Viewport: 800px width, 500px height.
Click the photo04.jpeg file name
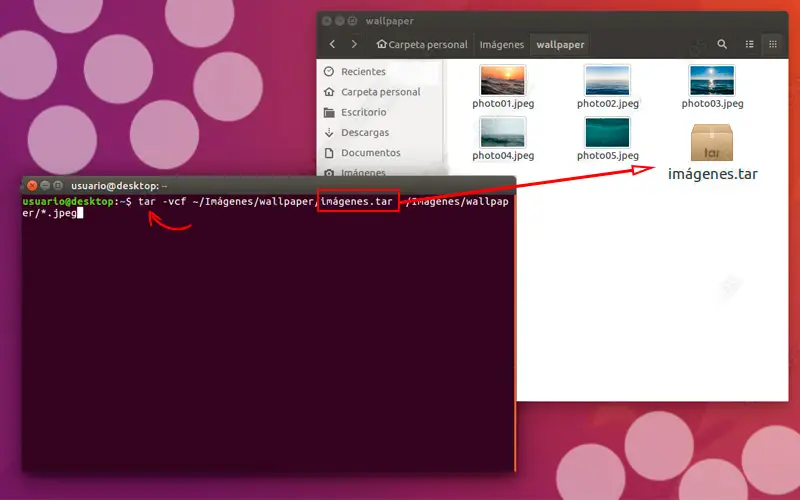(x=503, y=156)
